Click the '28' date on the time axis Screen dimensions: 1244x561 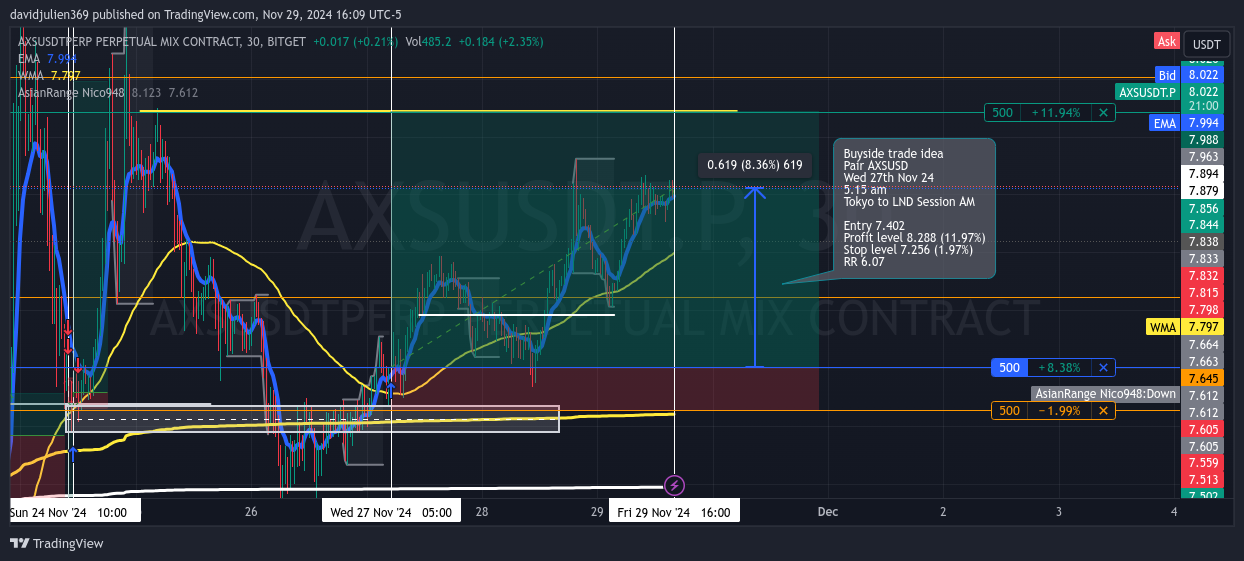click(x=482, y=512)
